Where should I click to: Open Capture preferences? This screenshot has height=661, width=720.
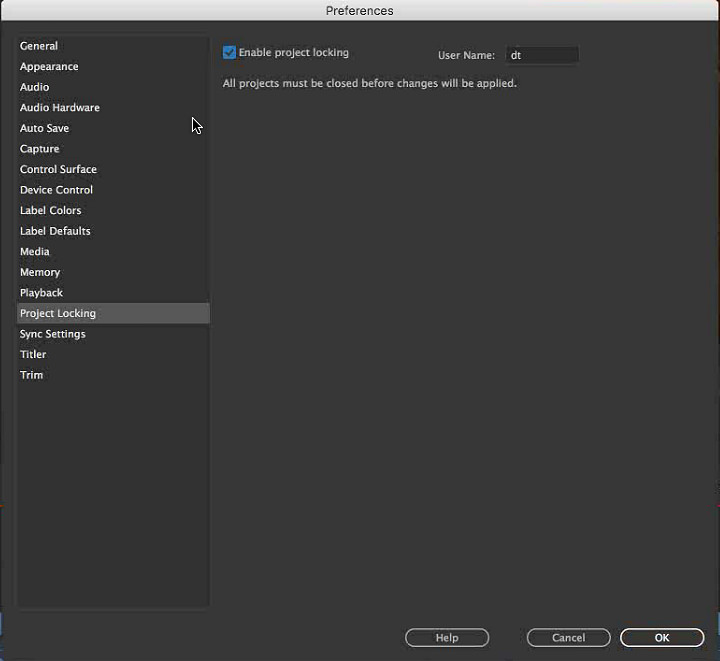pyautogui.click(x=113, y=149)
